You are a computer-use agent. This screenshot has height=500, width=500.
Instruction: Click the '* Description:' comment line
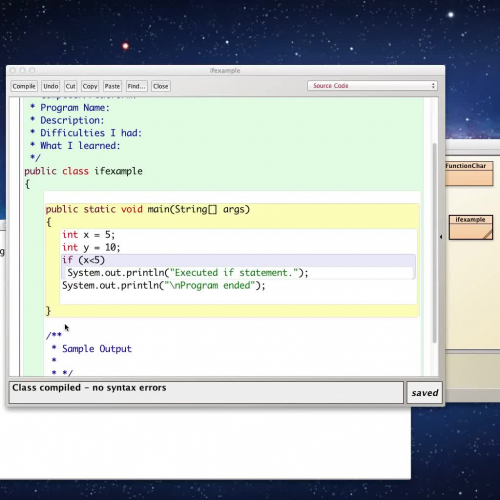point(67,120)
